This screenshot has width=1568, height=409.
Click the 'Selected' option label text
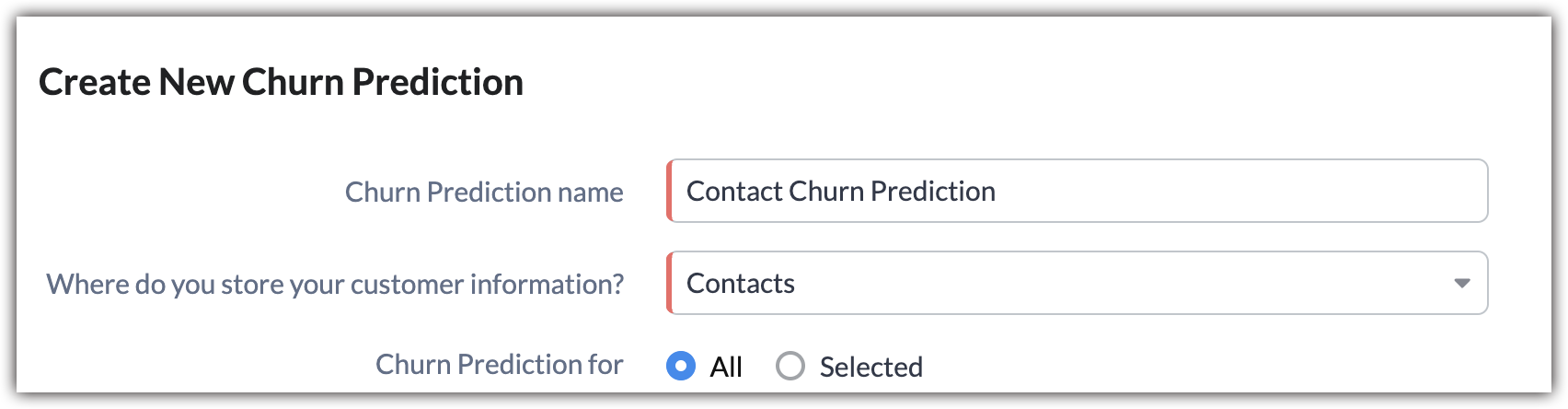[x=870, y=368]
